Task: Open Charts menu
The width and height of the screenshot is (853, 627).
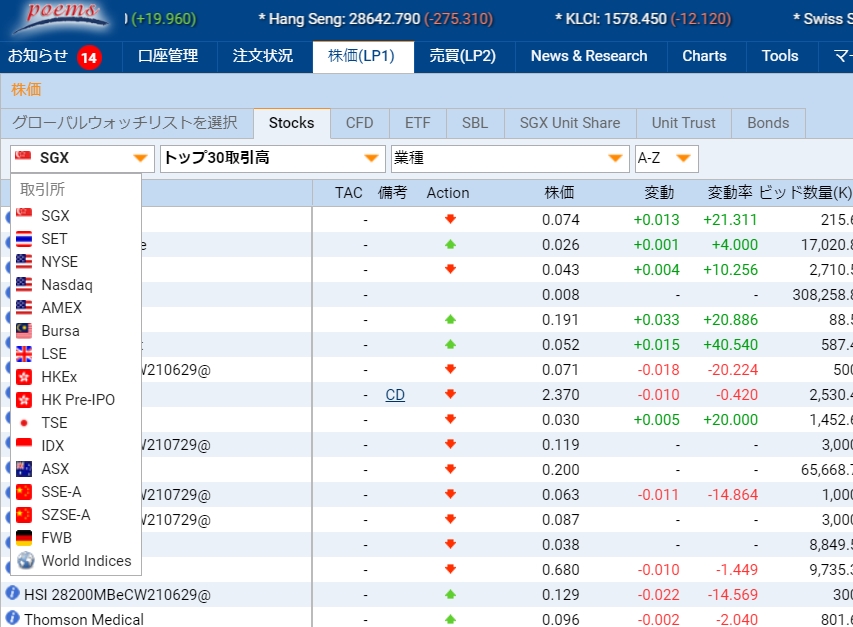Action: pos(704,56)
